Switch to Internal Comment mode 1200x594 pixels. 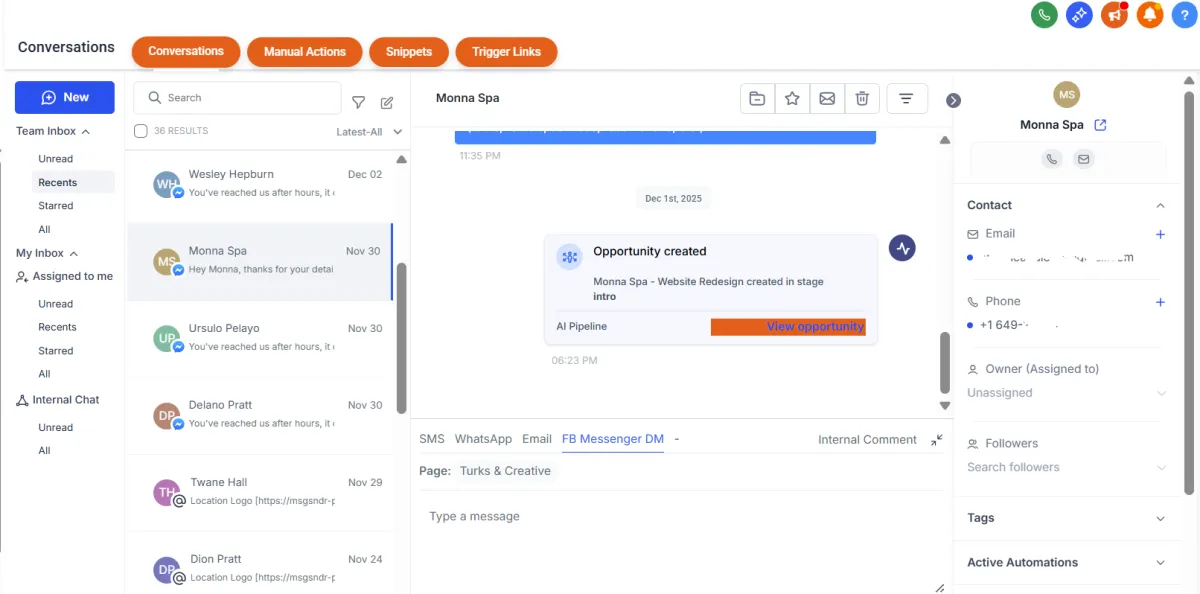tap(867, 440)
